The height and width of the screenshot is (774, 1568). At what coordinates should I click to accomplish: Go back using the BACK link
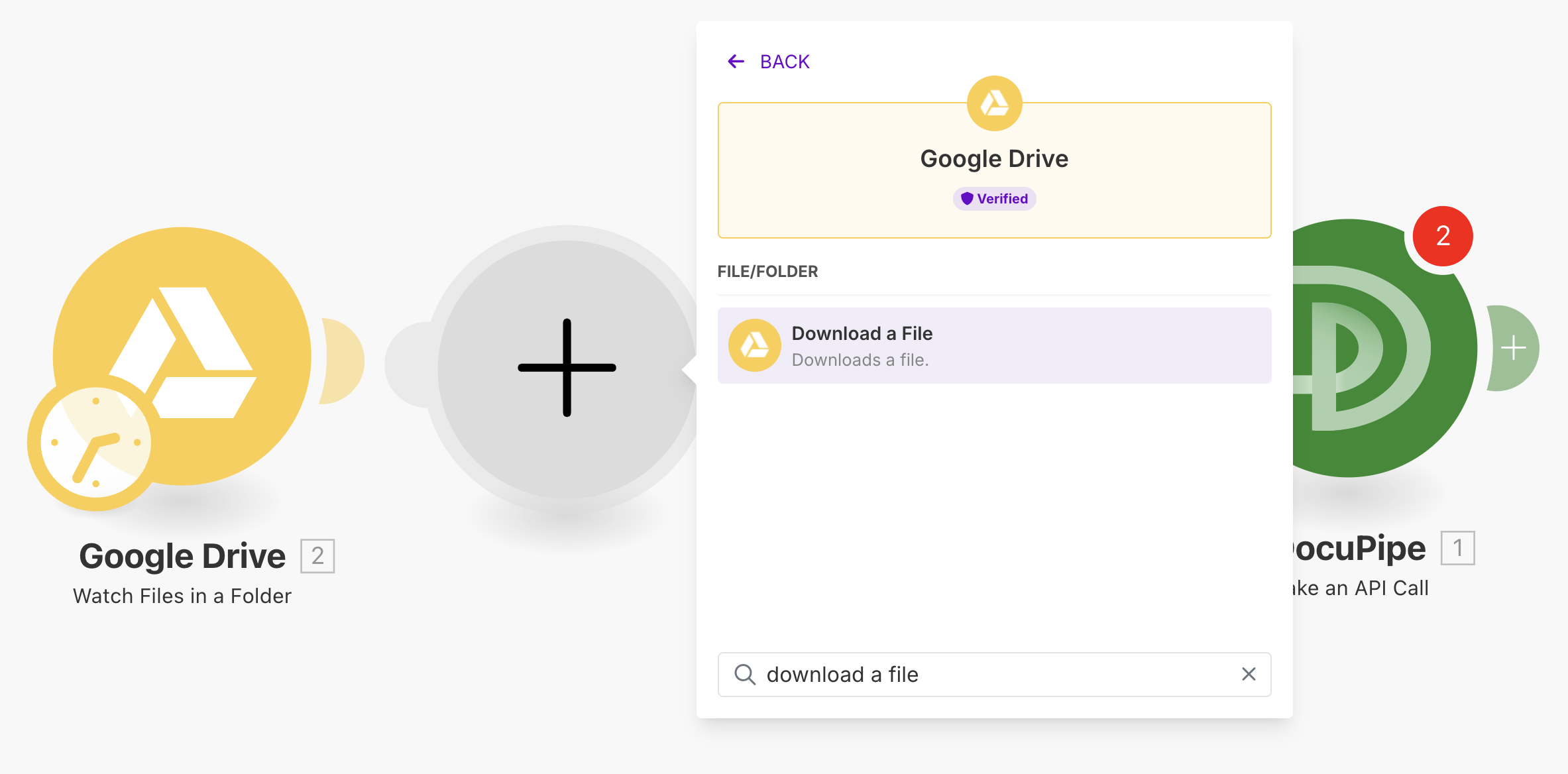click(785, 62)
